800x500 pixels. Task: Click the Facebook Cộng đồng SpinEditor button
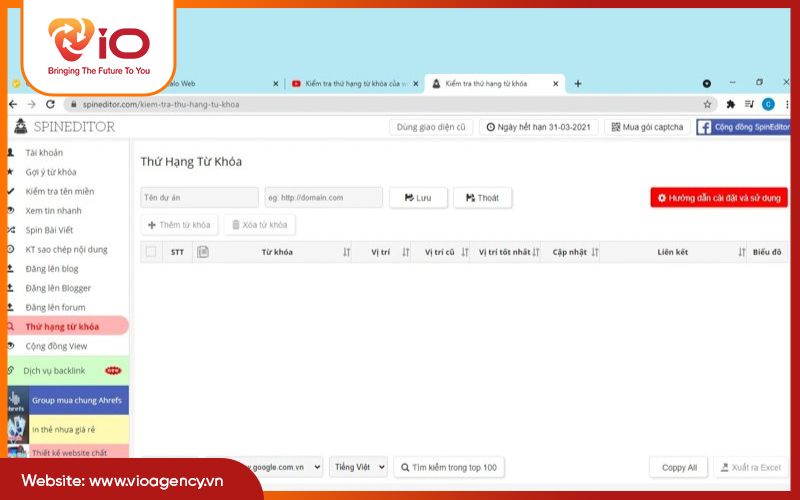[743, 127]
